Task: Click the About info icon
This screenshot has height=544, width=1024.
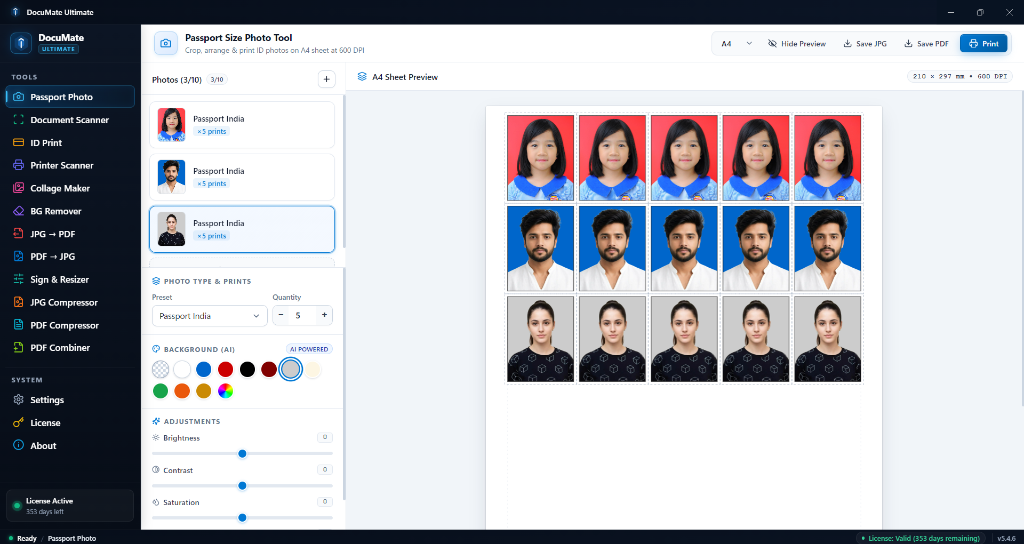Action: 18,445
